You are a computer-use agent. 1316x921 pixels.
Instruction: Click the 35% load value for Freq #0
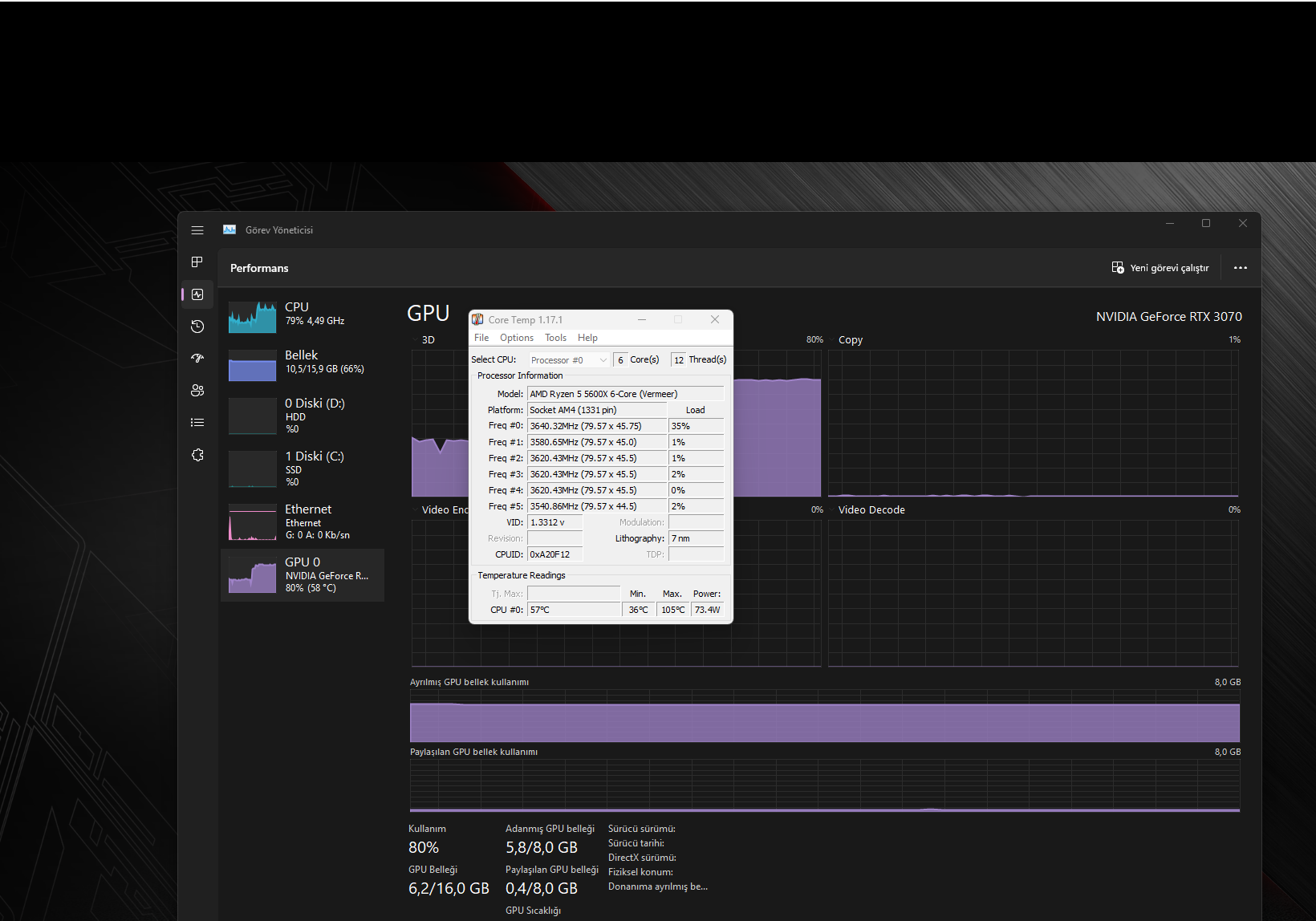pyautogui.click(x=696, y=426)
